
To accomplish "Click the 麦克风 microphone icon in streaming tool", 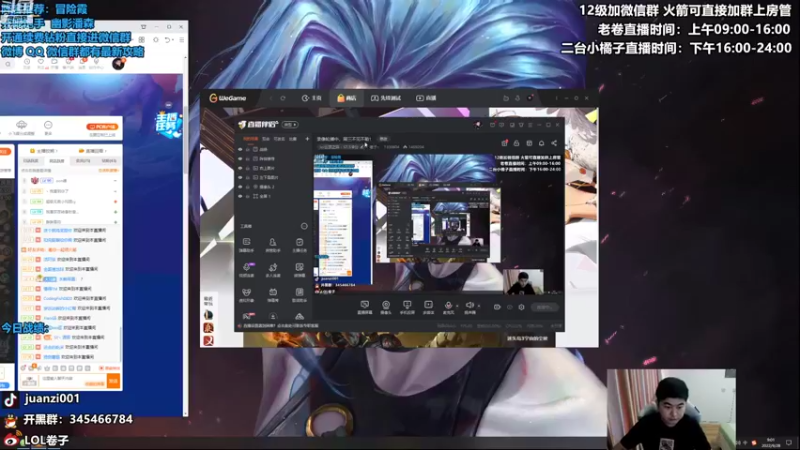I will 448,307.
